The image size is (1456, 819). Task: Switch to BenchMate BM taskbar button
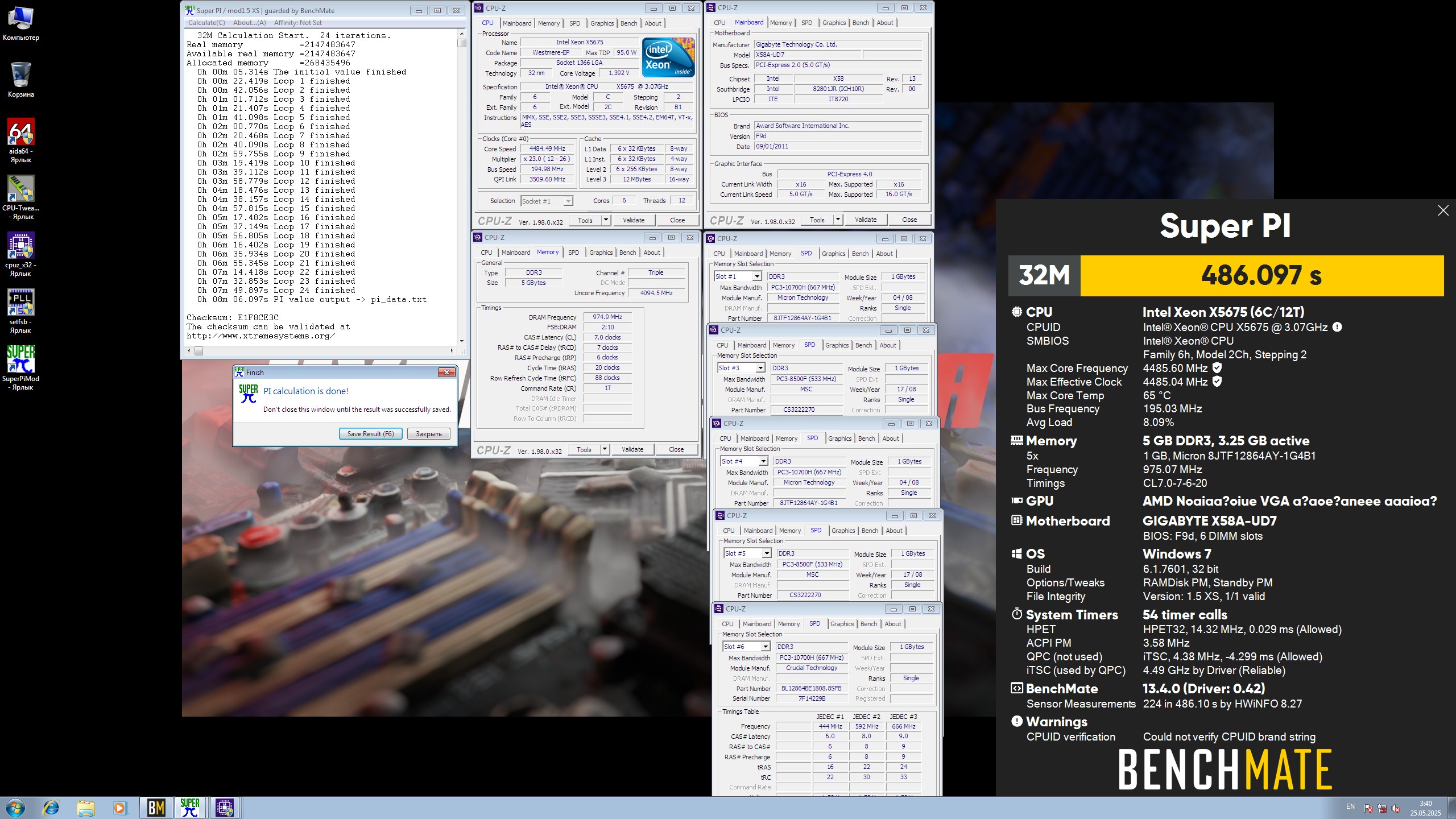(x=156, y=808)
